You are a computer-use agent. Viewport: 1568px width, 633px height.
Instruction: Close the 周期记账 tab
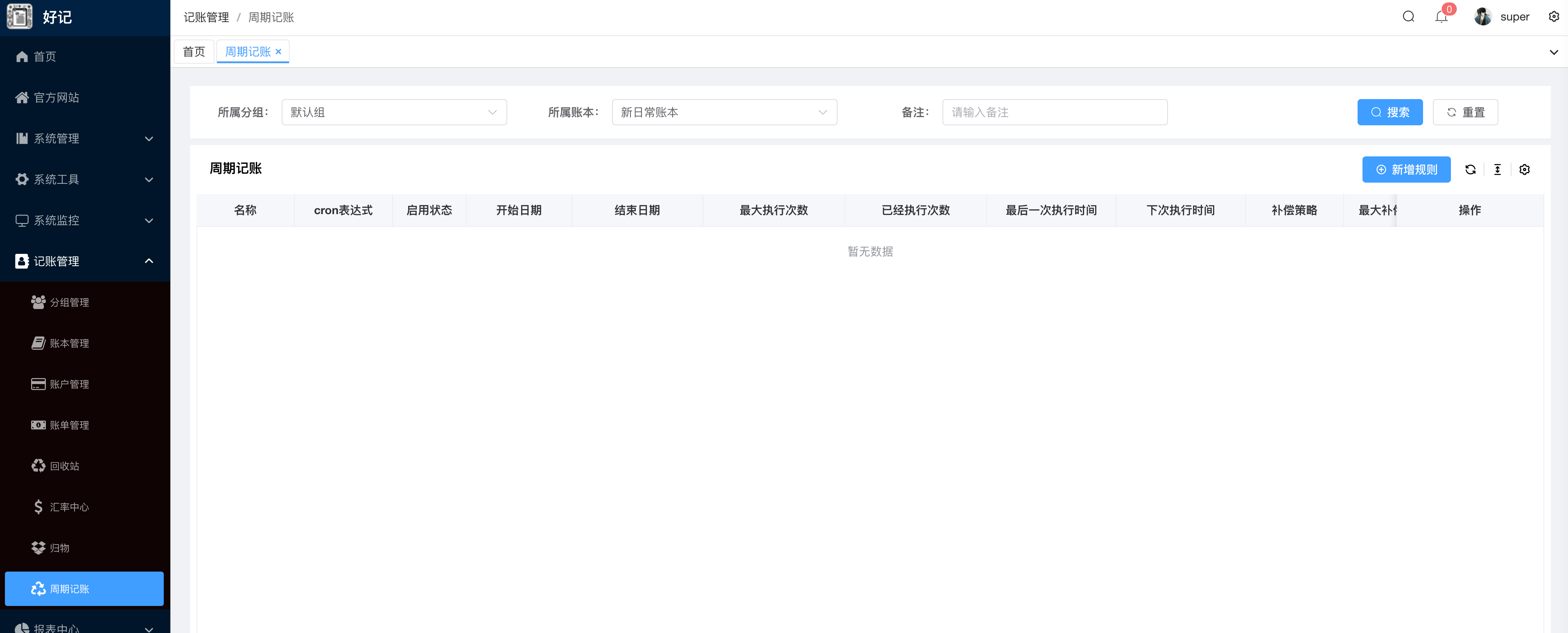point(278,52)
